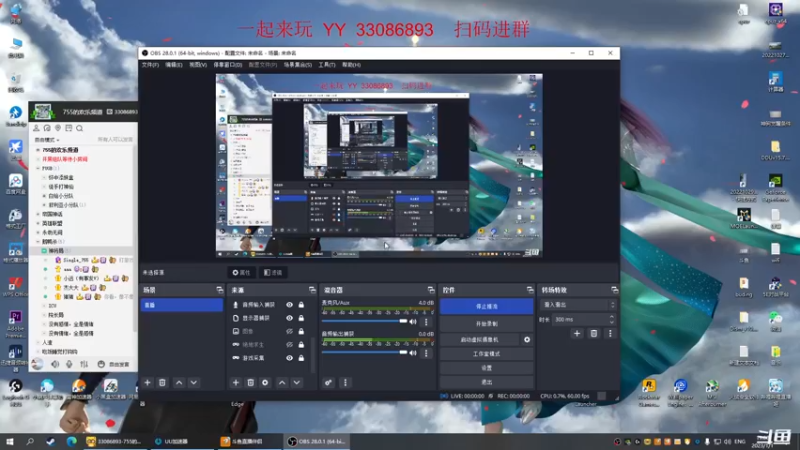Move the scene down in Scenes panel

tap(194, 383)
